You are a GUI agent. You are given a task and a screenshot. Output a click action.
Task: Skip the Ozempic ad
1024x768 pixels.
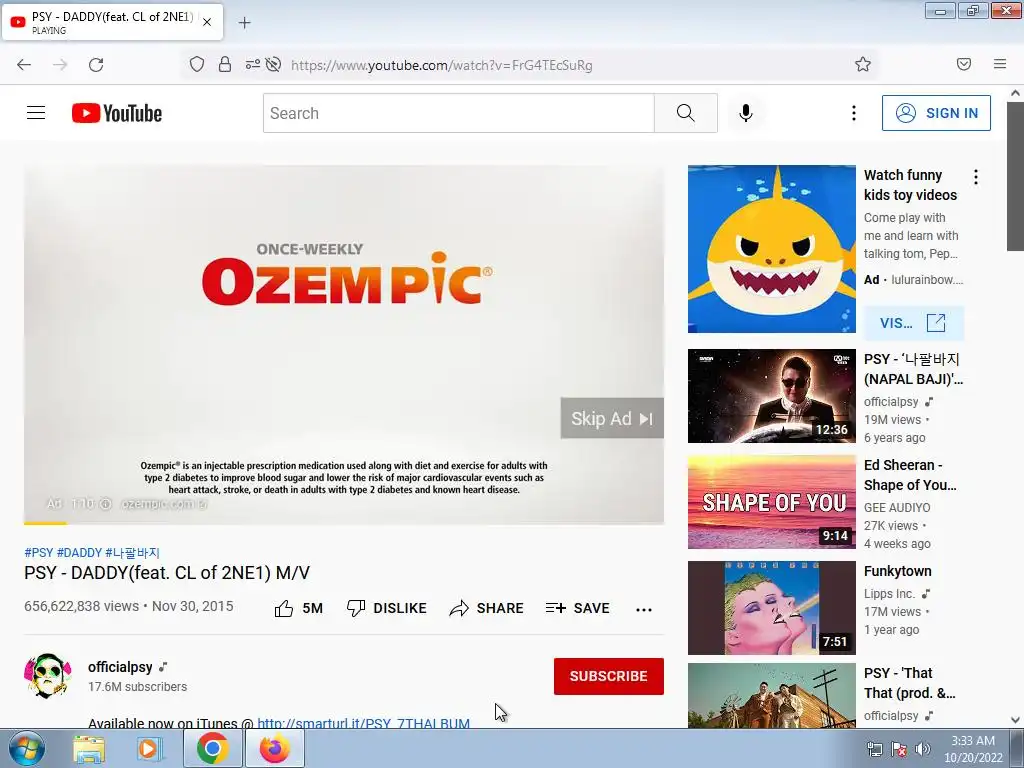[x=612, y=419]
